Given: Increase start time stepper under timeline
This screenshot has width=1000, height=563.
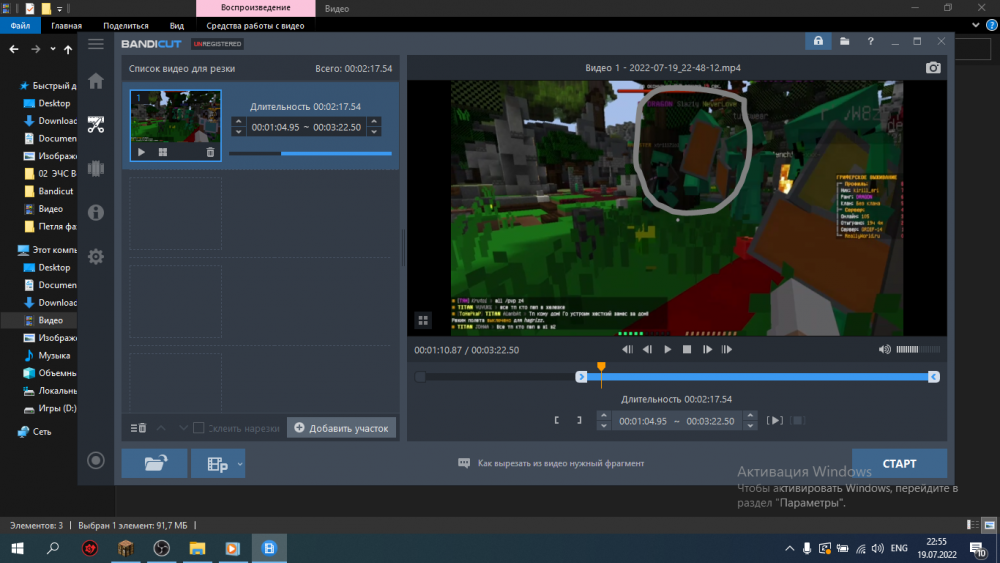Looking at the screenshot, I should click(x=603, y=416).
